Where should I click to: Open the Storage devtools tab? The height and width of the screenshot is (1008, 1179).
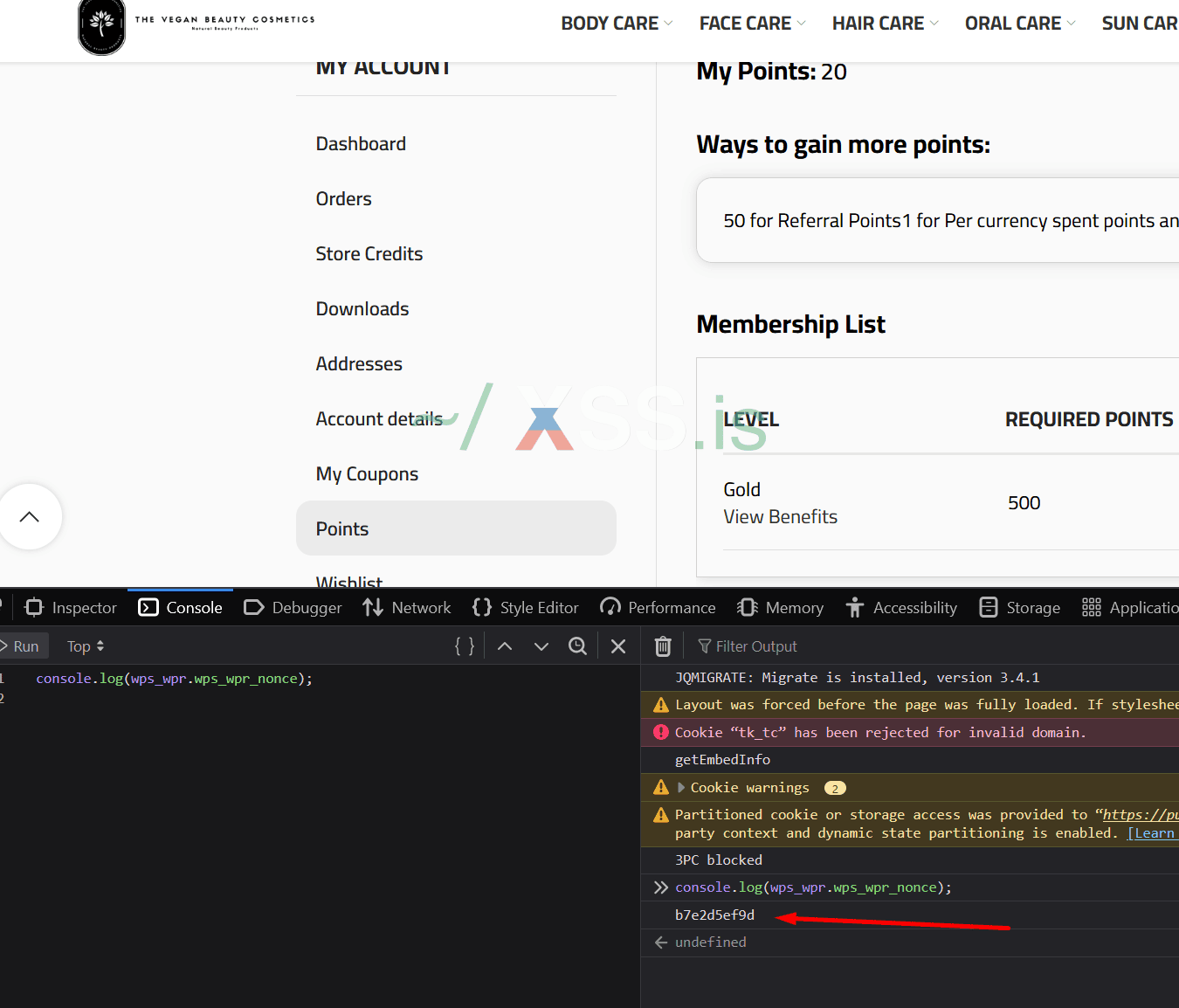1020,608
